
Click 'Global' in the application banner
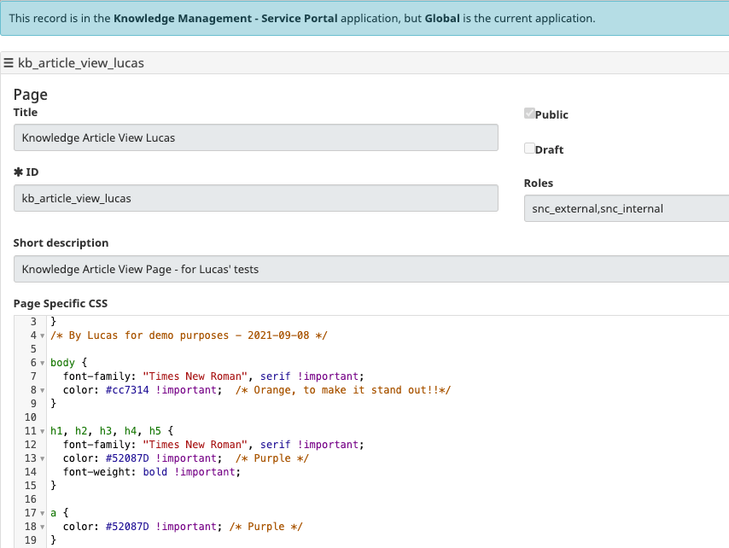[x=442, y=19]
